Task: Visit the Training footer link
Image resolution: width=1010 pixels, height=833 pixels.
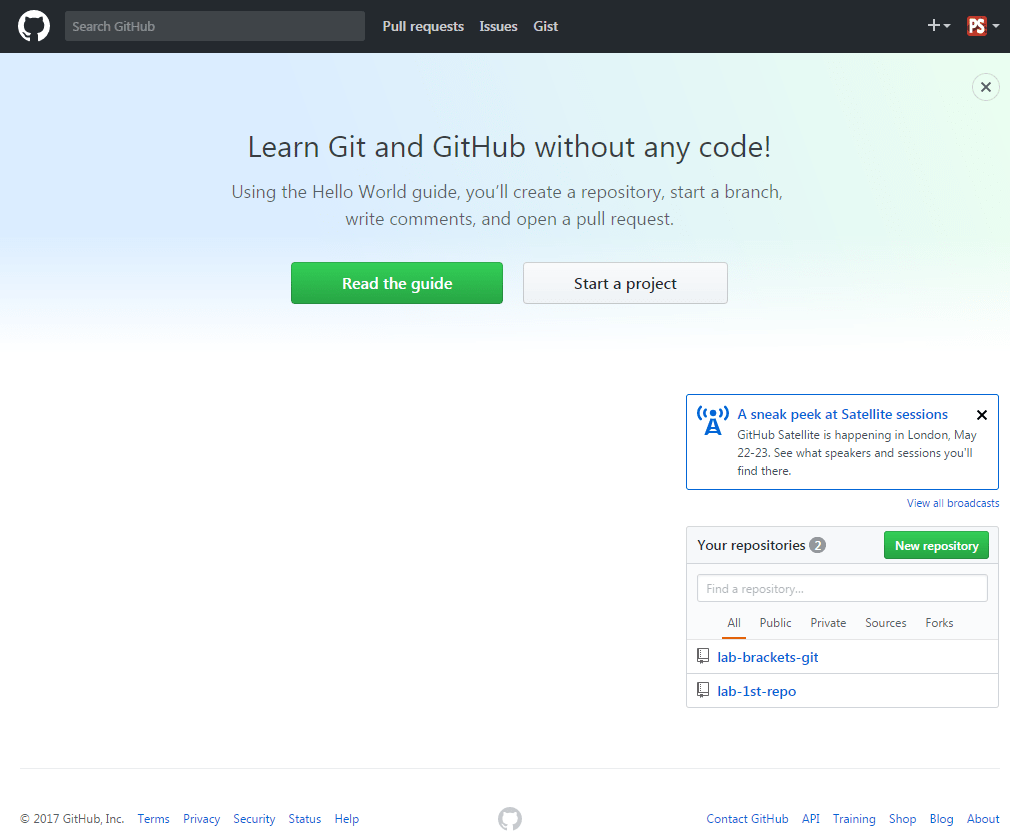Action: click(854, 819)
